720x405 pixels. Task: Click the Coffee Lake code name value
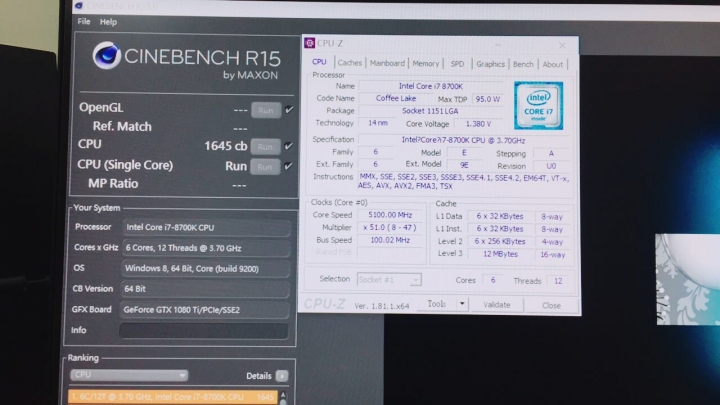tap(396, 98)
